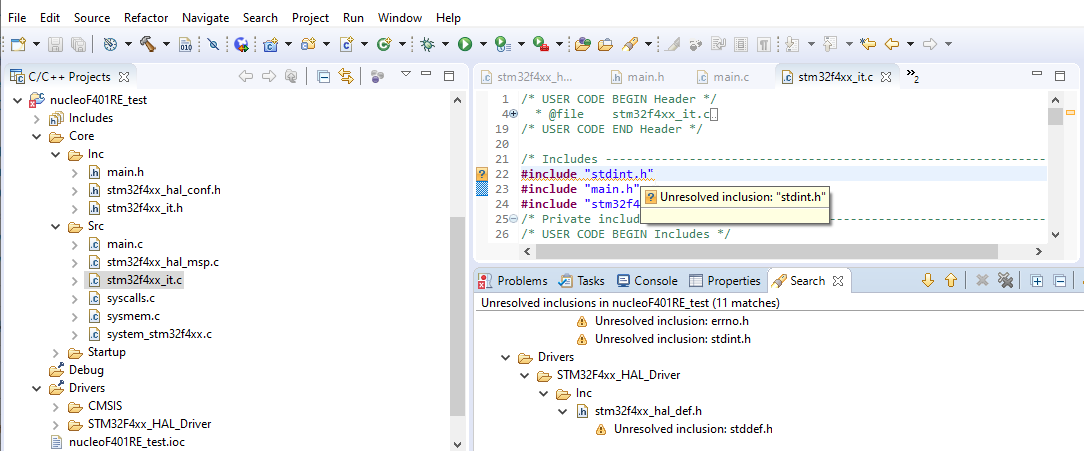The width and height of the screenshot is (1084, 451).
Task: Click the New file toolbar icon
Action: (x=18, y=44)
